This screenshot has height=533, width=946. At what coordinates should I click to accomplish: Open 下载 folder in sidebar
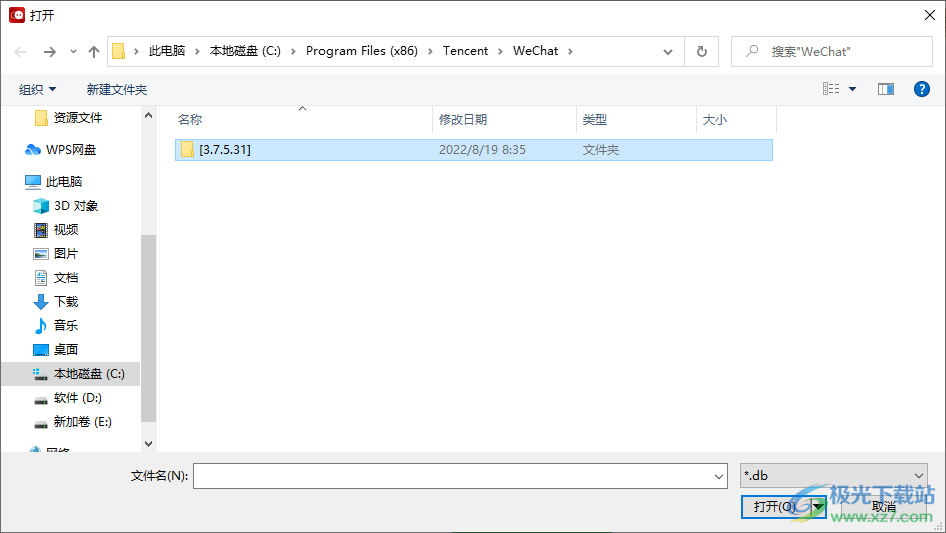66,302
